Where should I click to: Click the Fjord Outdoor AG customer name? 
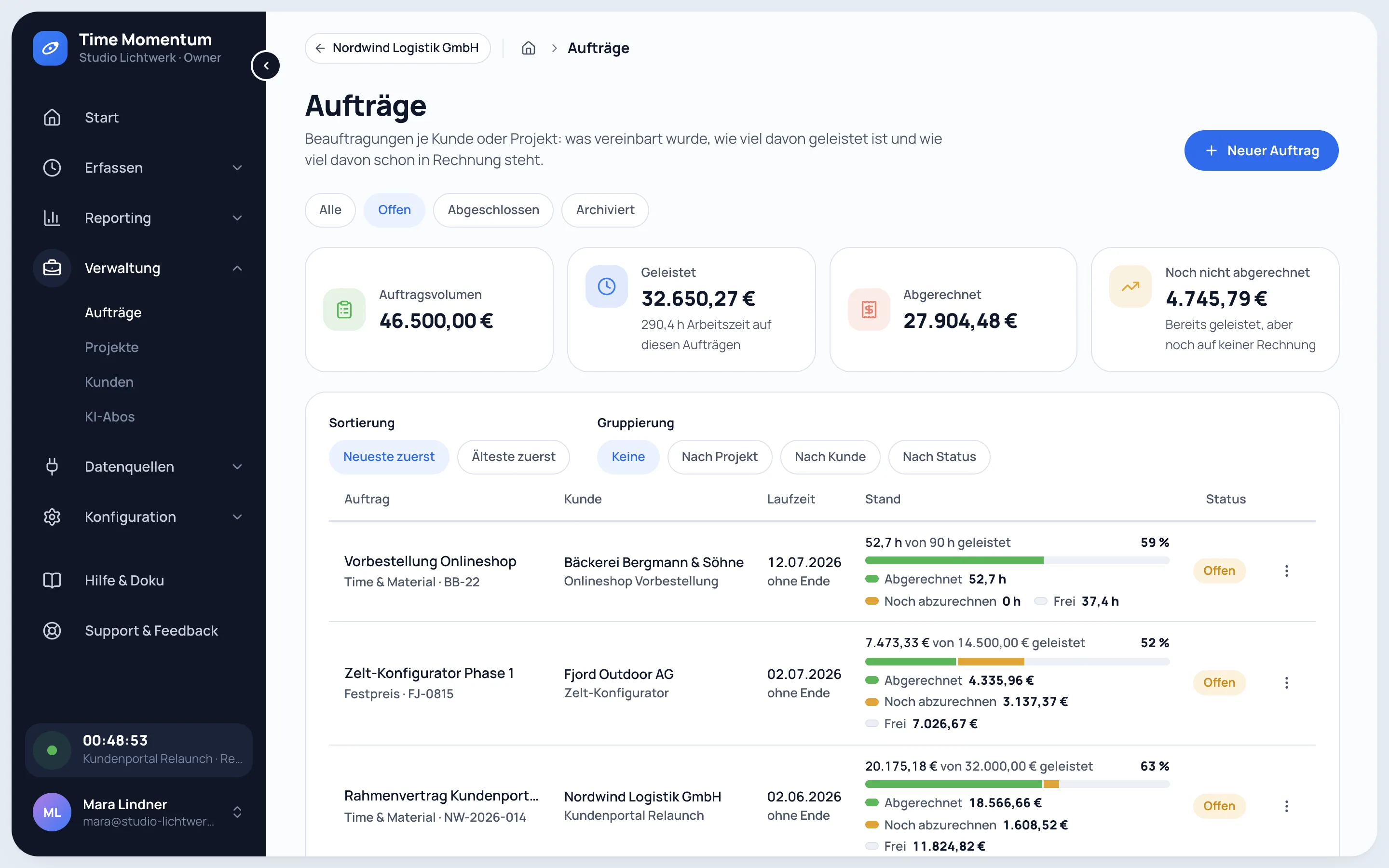(x=619, y=674)
